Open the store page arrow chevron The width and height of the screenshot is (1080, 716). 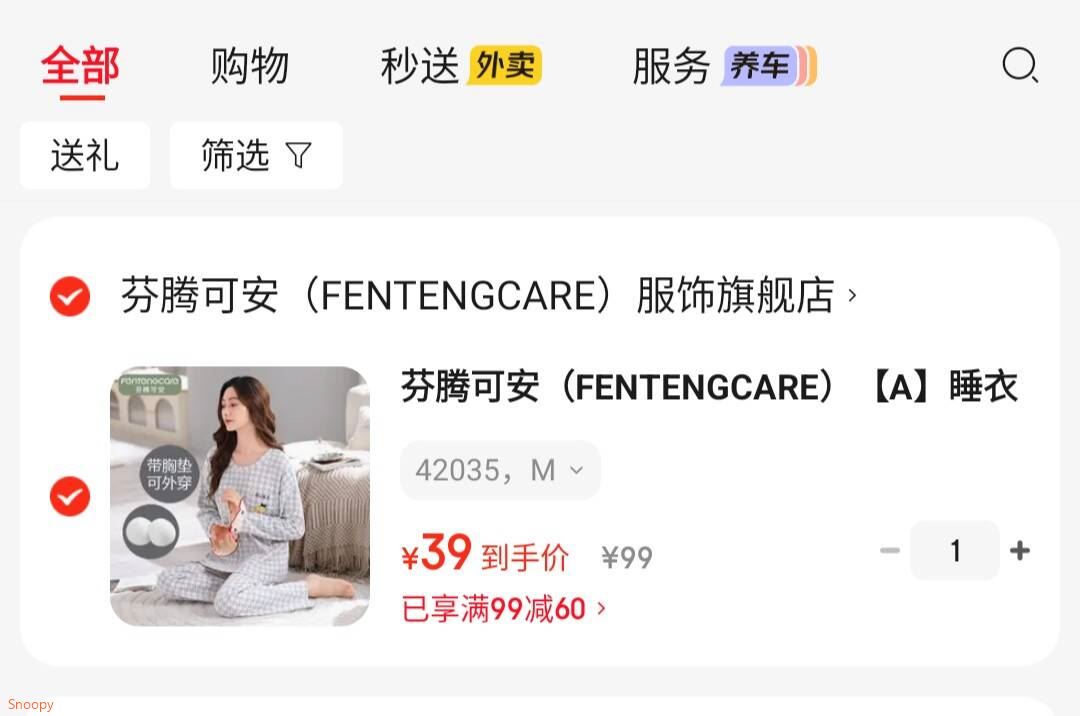[852, 295]
